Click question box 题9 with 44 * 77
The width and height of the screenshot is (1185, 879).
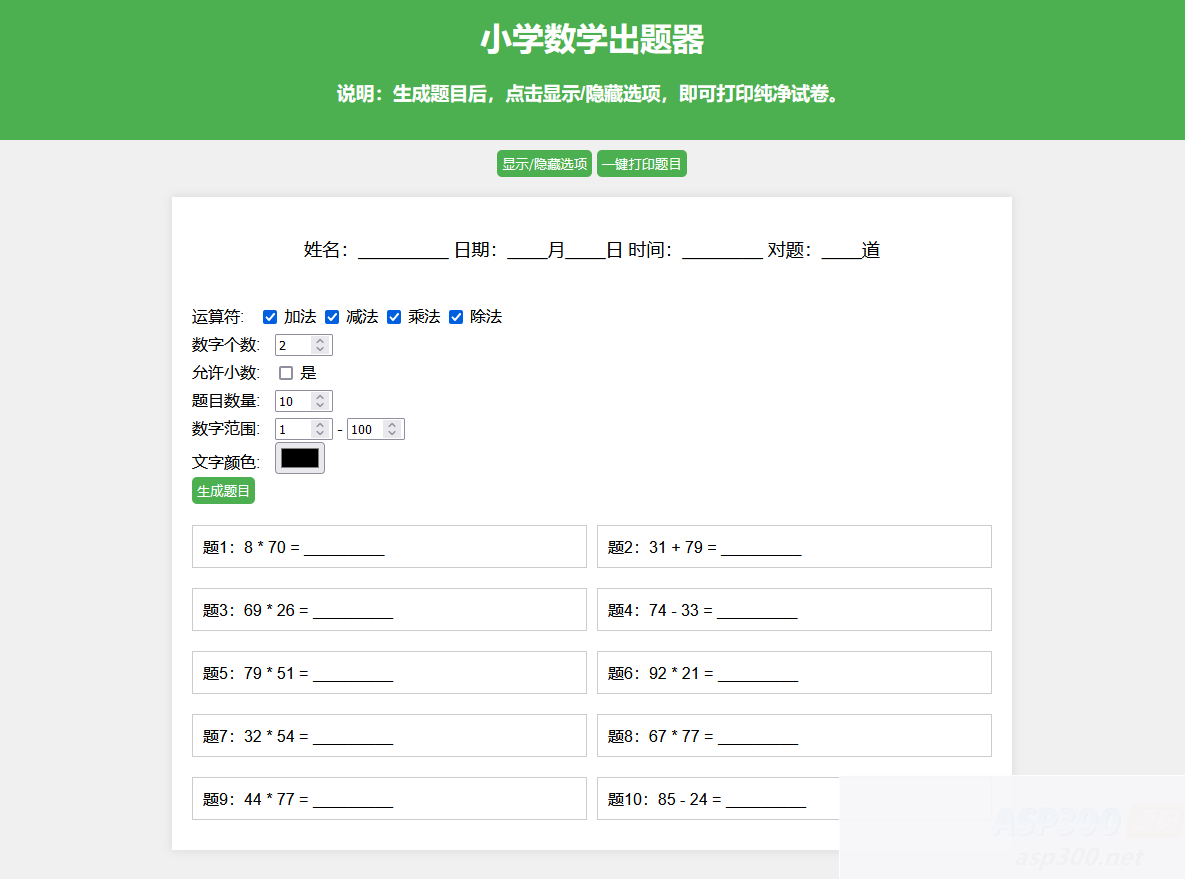point(389,799)
